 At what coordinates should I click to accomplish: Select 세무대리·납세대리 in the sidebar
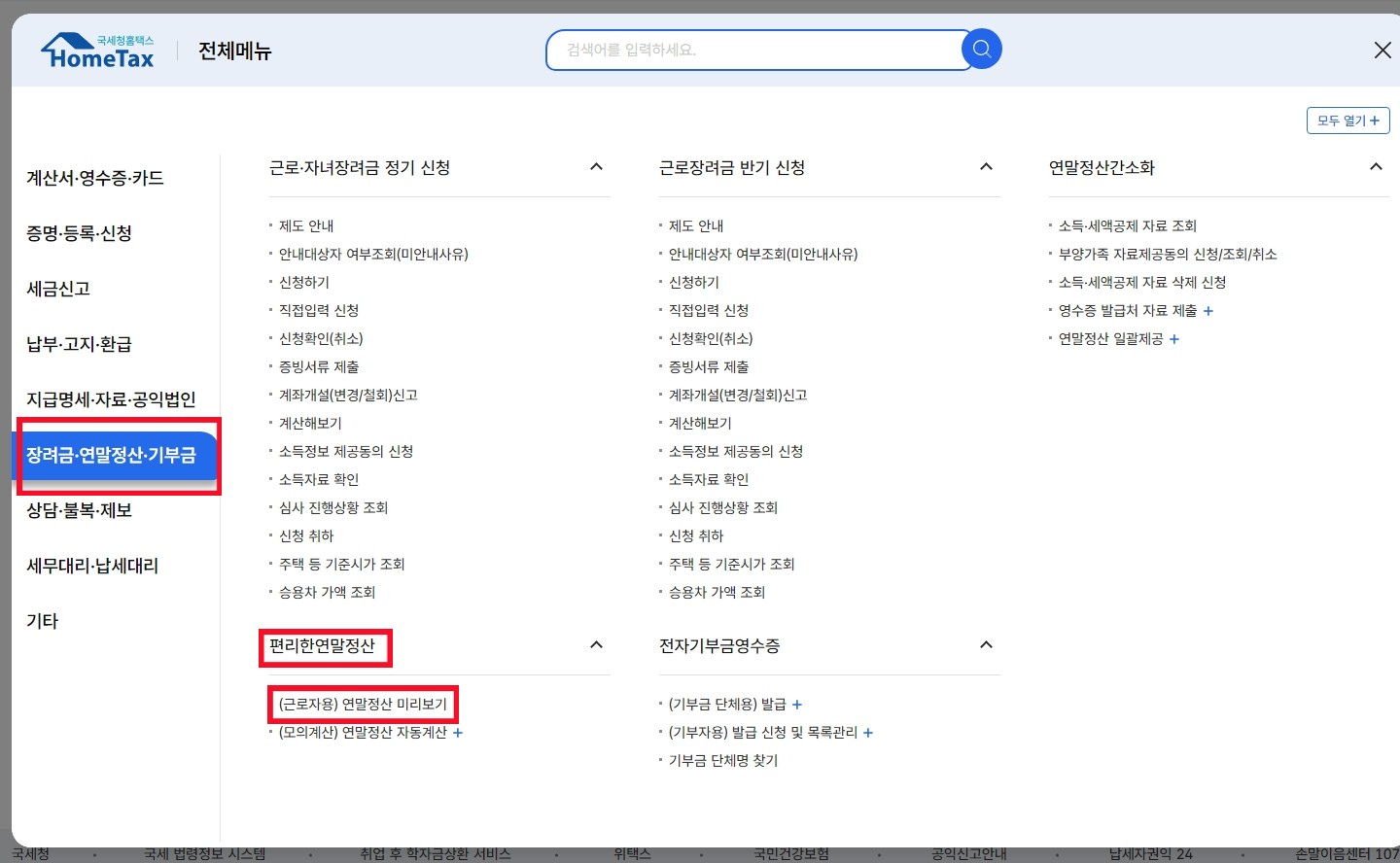[x=91, y=566]
